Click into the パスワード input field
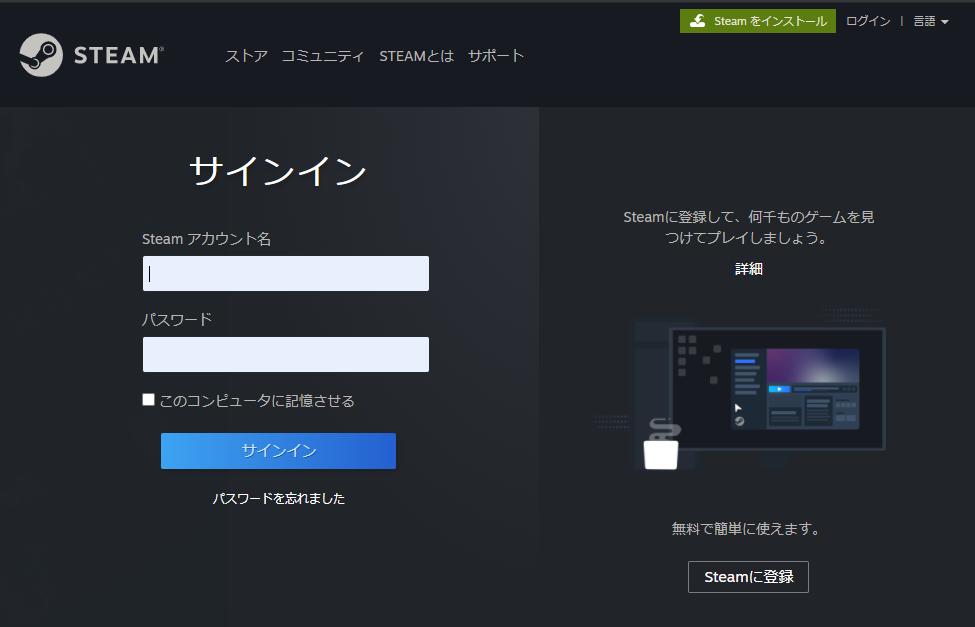 pyautogui.click(x=286, y=355)
